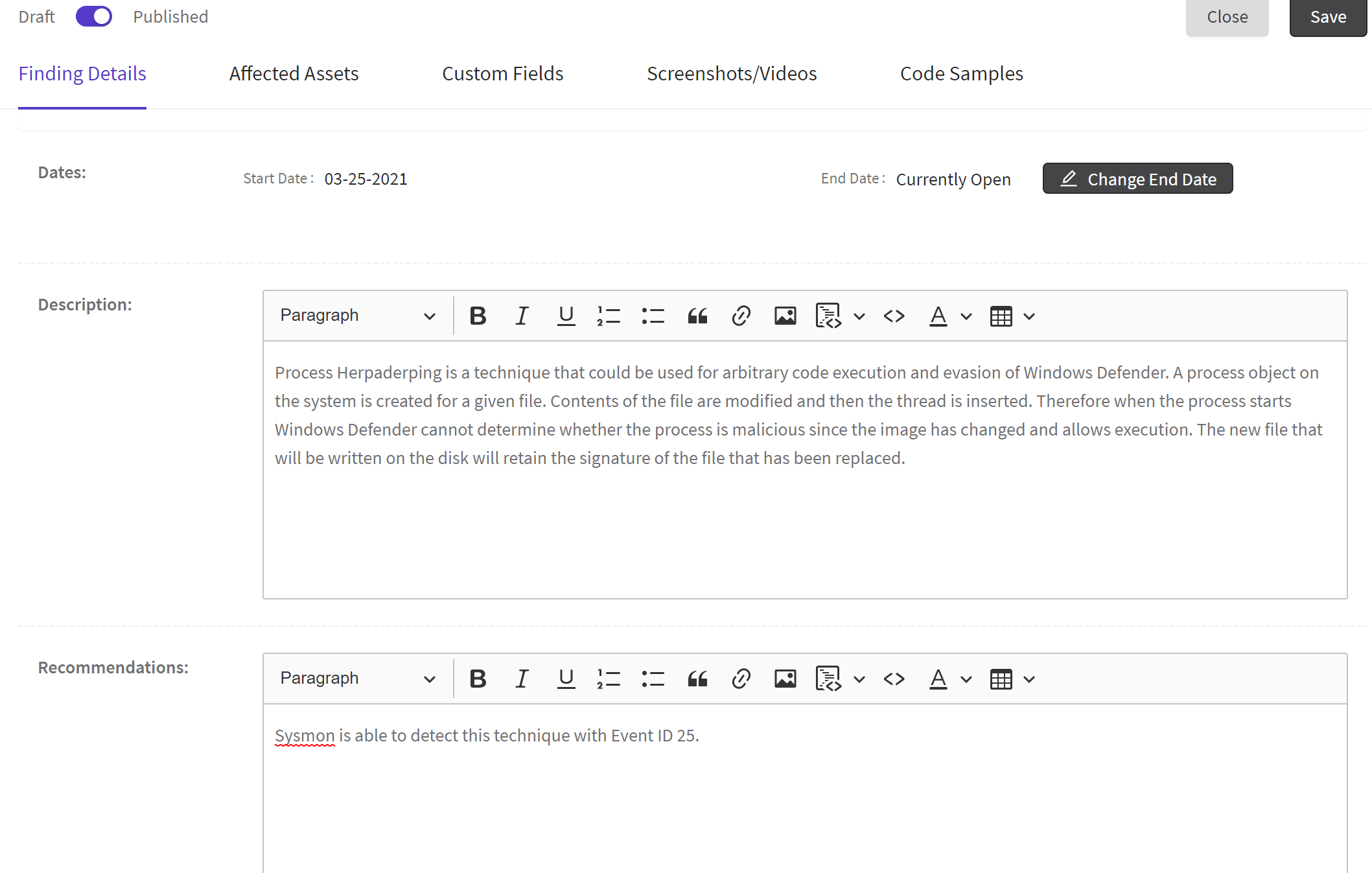
Task: Underline text in Recommendations editor
Action: 566,679
